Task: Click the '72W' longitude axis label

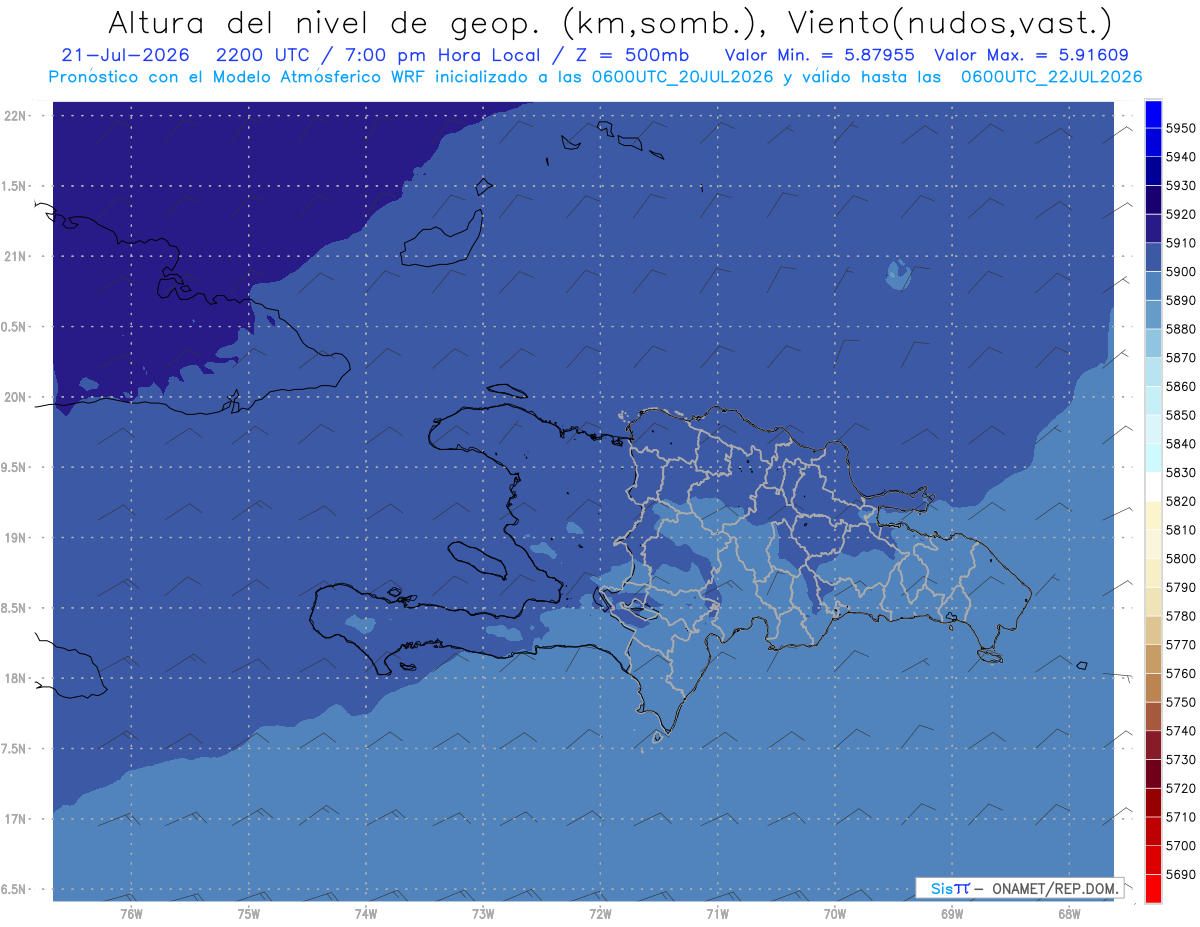Action: tap(600, 914)
